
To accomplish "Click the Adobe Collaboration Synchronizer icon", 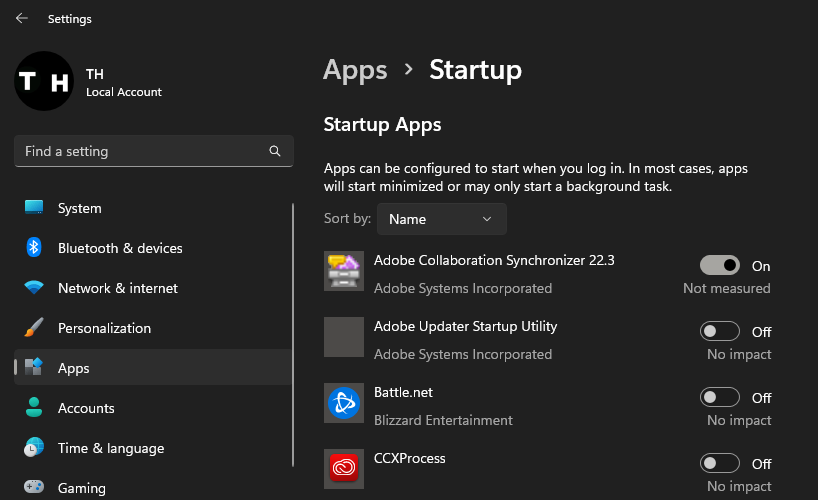I will [x=344, y=271].
